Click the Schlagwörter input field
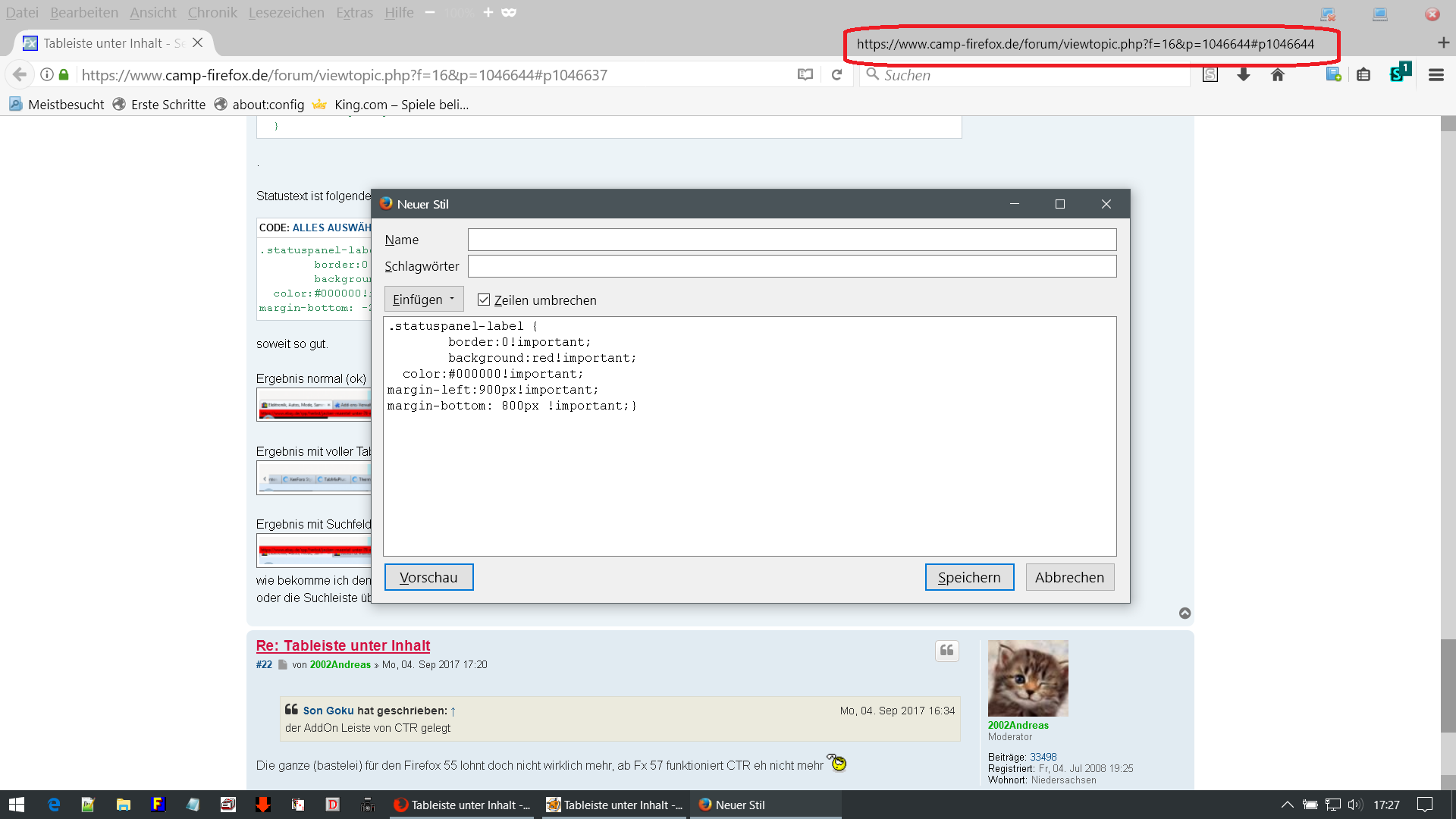Viewport: 1456px width, 819px height. [792, 266]
